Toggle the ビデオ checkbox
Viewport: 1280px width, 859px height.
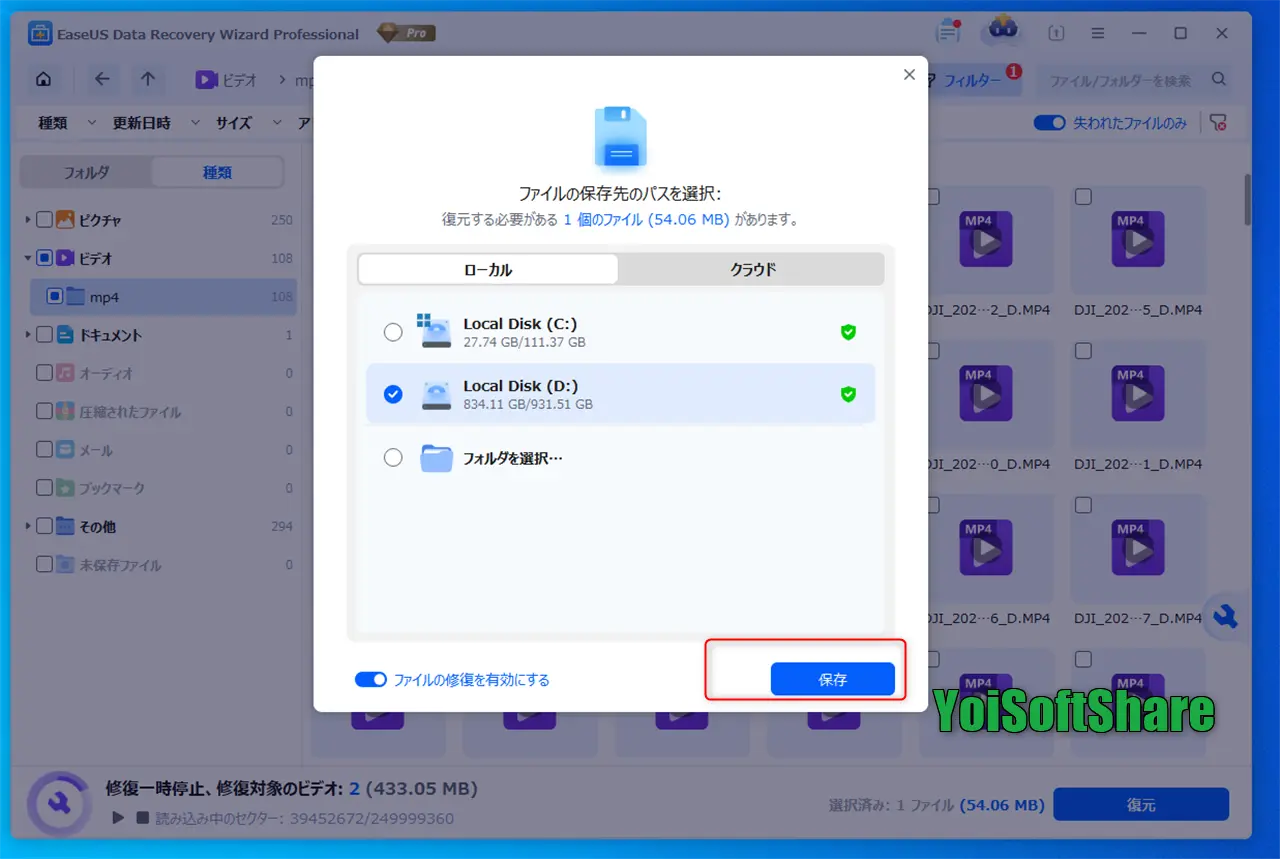tap(44, 258)
